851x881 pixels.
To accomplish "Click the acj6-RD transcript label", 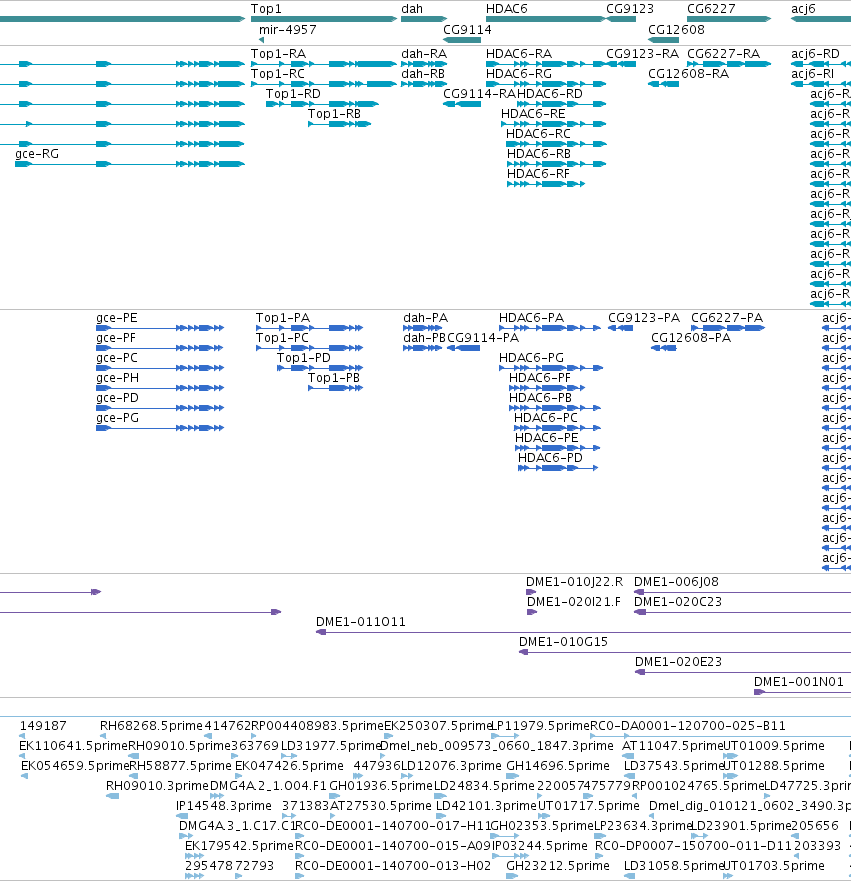I will coord(815,54).
